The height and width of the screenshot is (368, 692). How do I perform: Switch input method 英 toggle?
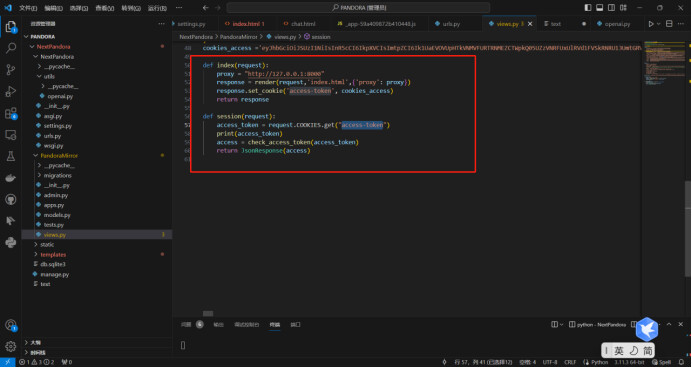point(619,351)
